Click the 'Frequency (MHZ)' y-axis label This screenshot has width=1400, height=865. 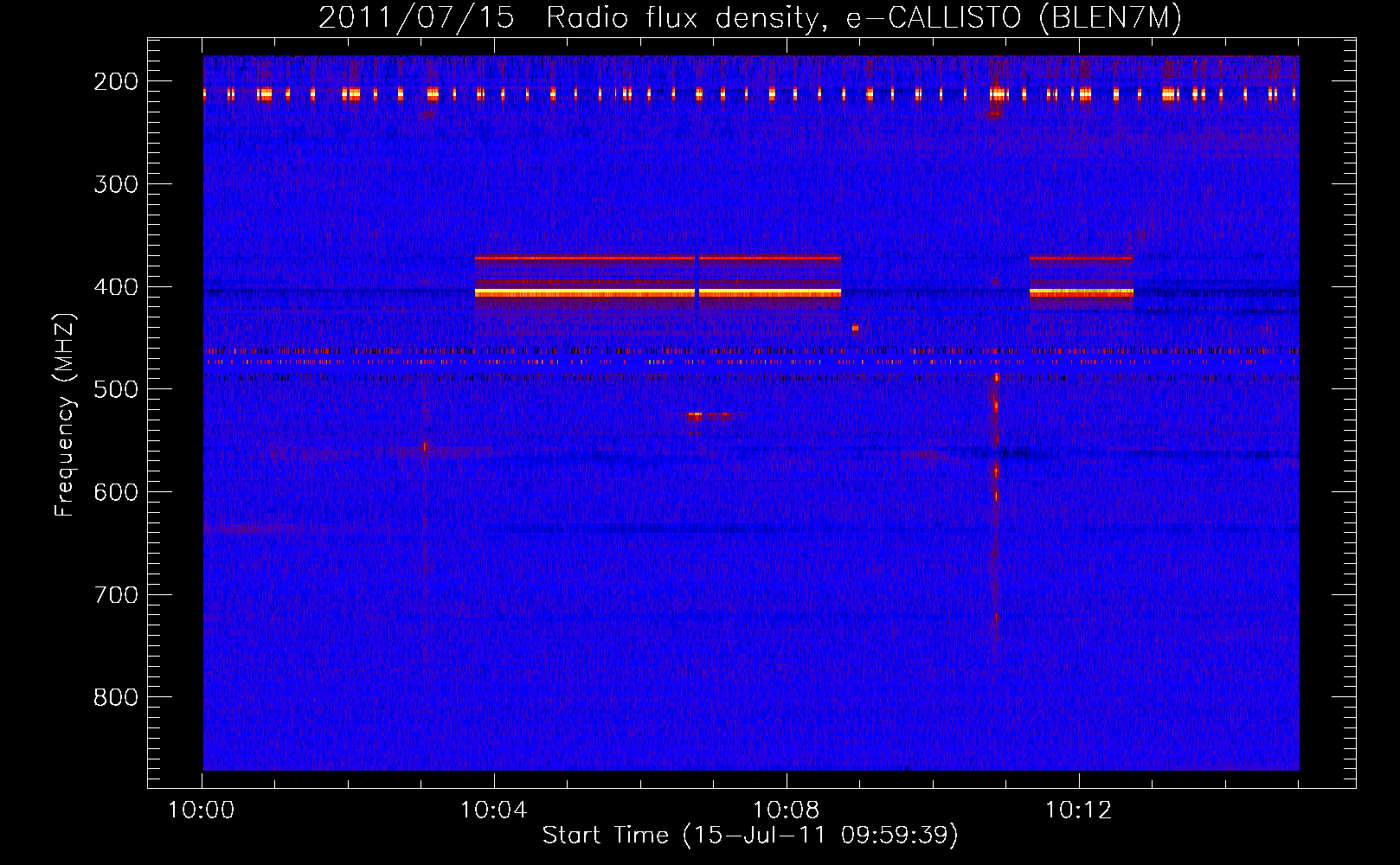point(65,414)
